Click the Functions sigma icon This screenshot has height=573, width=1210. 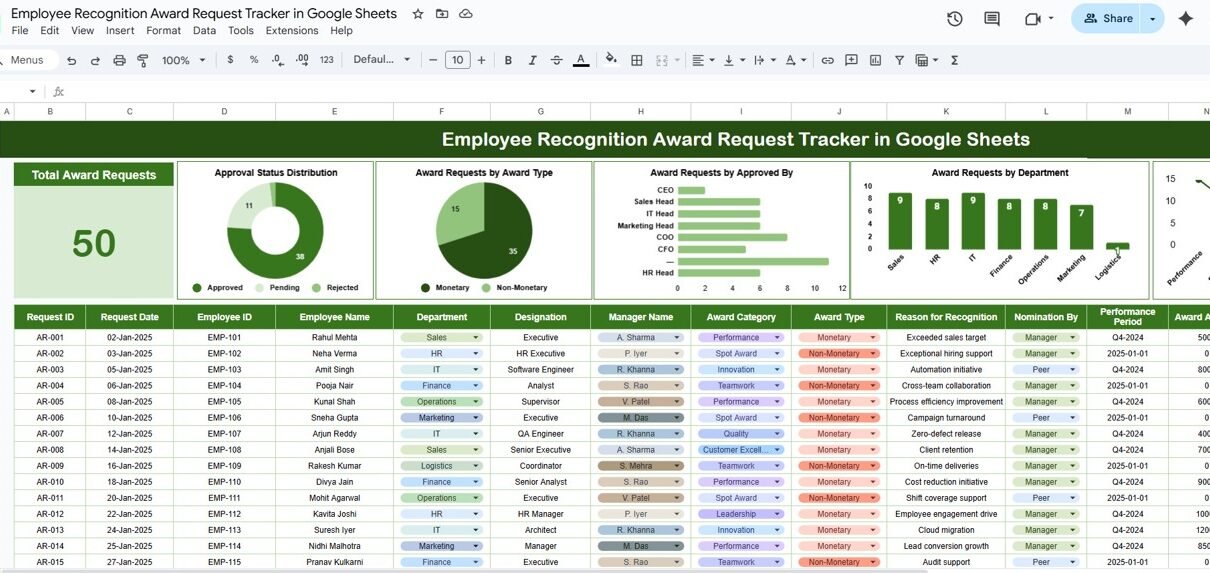954,60
